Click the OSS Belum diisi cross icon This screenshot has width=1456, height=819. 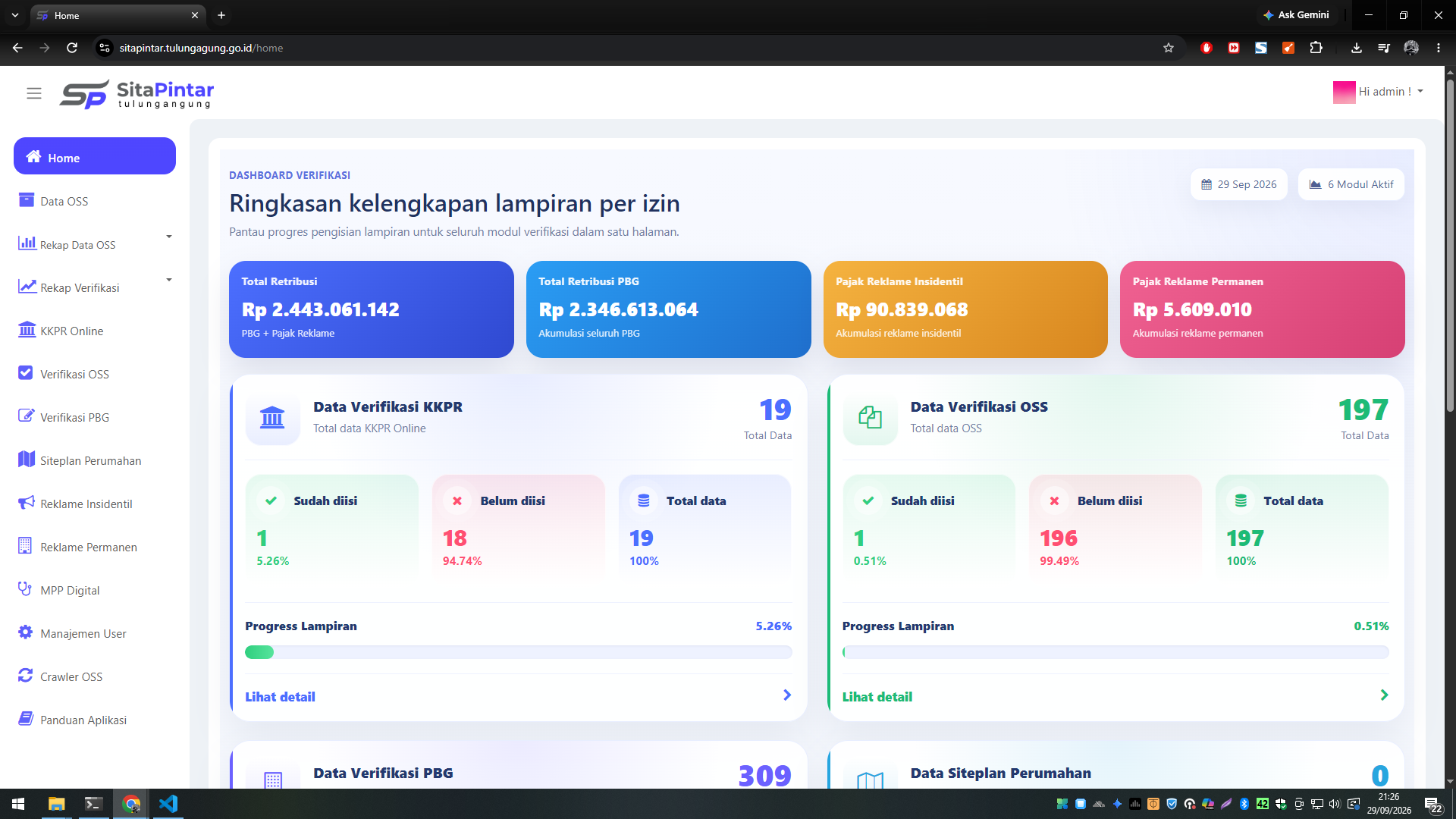tap(1054, 500)
